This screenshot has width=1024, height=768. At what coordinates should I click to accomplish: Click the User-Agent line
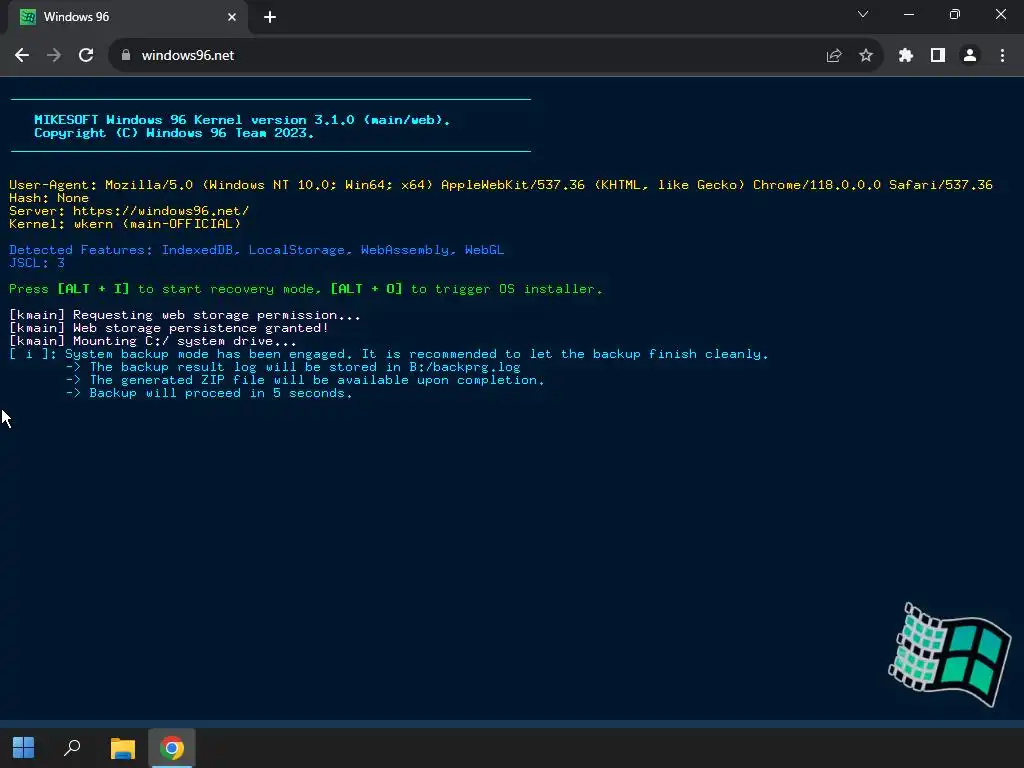click(501, 185)
